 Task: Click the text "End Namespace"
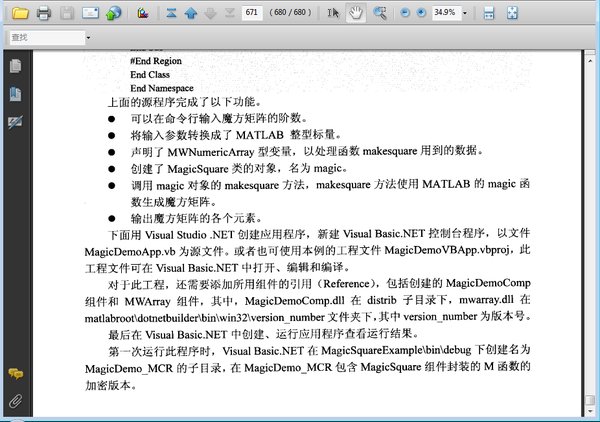tap(162, 88)
